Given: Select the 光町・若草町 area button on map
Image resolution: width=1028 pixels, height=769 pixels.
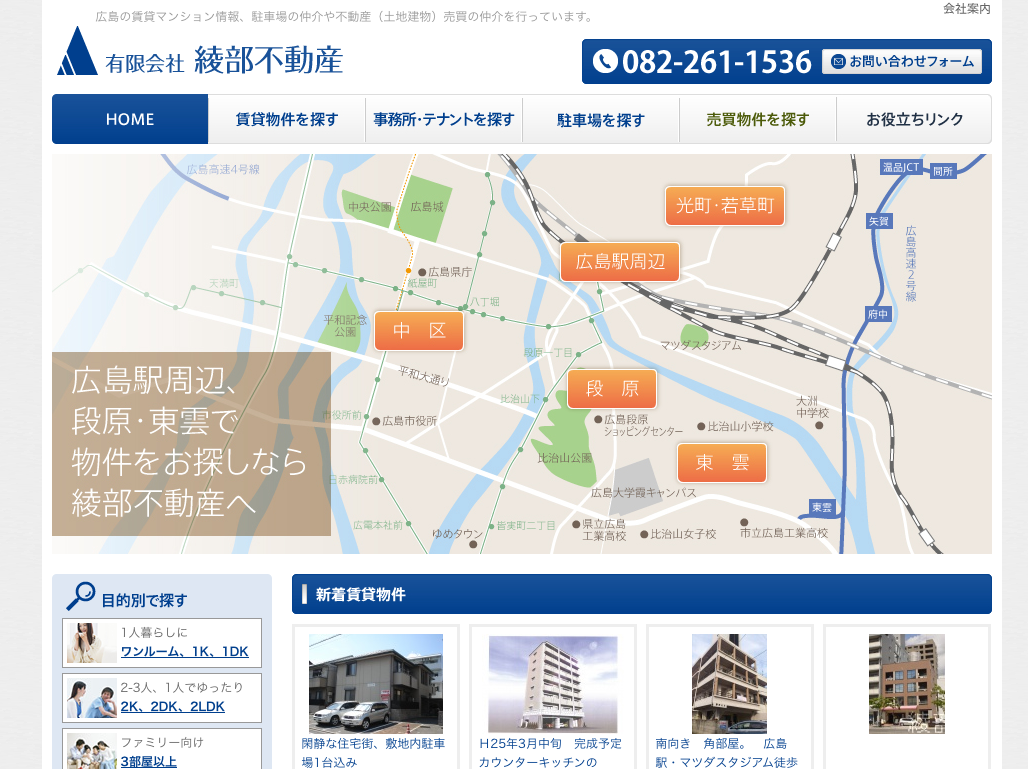Looking at the screenshot, I should click(x=725, y=206).
